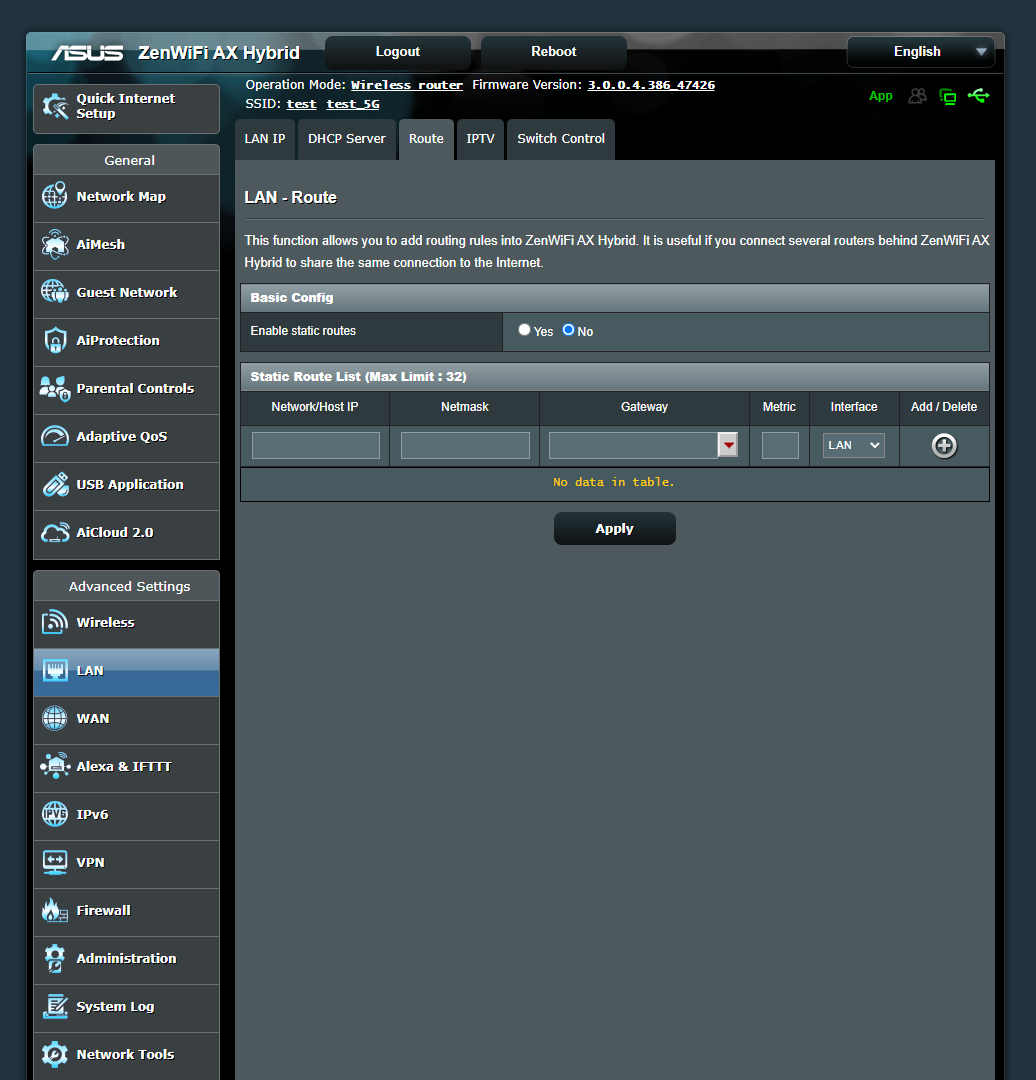Open the Gateway dropdown arrow
This screenshot has height=1080, width=1036.
(x=727, y=446)
